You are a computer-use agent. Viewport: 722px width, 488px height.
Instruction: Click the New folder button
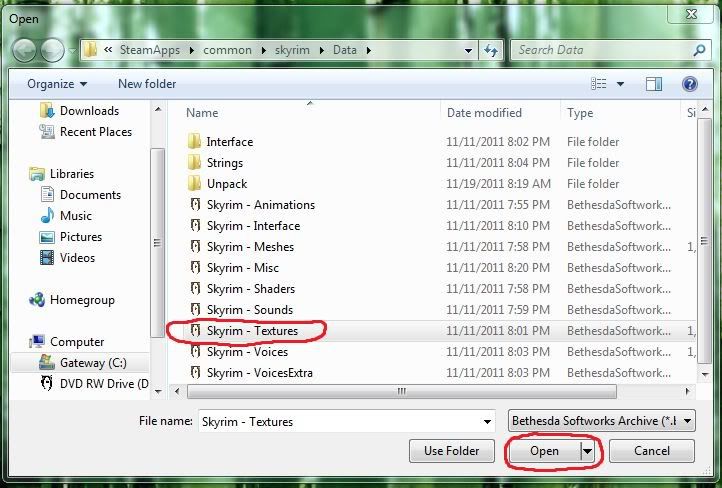(x=147, y=84)
